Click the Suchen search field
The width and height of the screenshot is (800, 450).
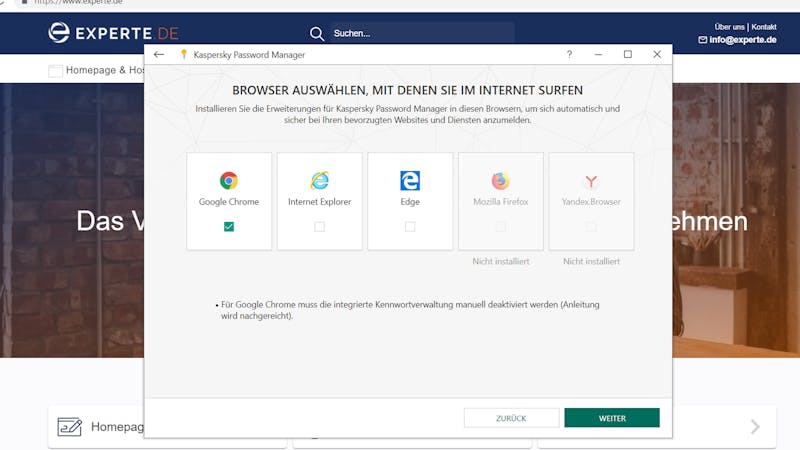[x=422, y=33]
